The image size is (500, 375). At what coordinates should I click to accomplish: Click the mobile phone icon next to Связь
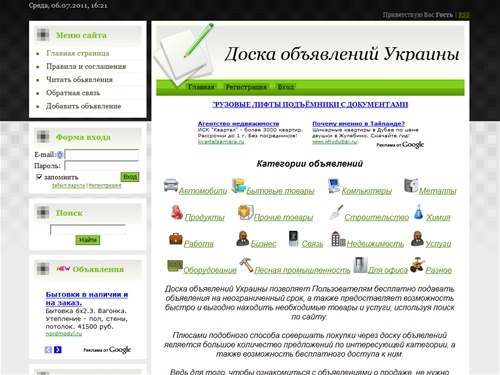(294, 239)
